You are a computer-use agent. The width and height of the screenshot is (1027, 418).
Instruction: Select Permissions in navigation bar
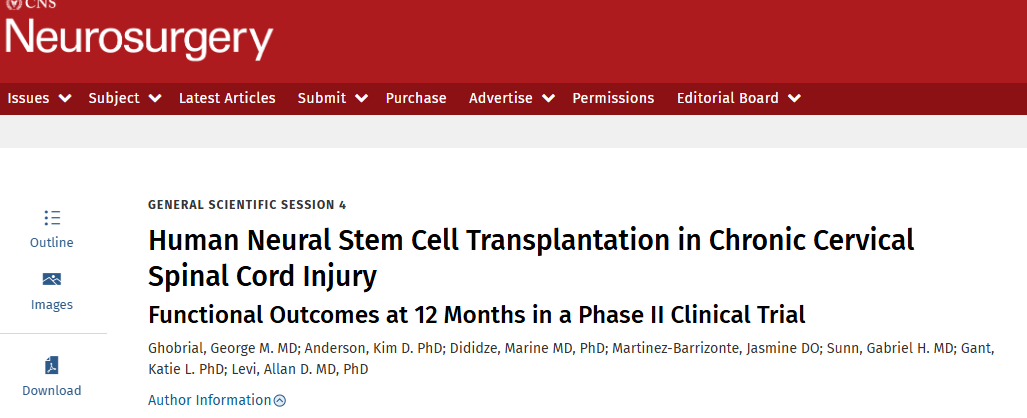tap(613, 98)
